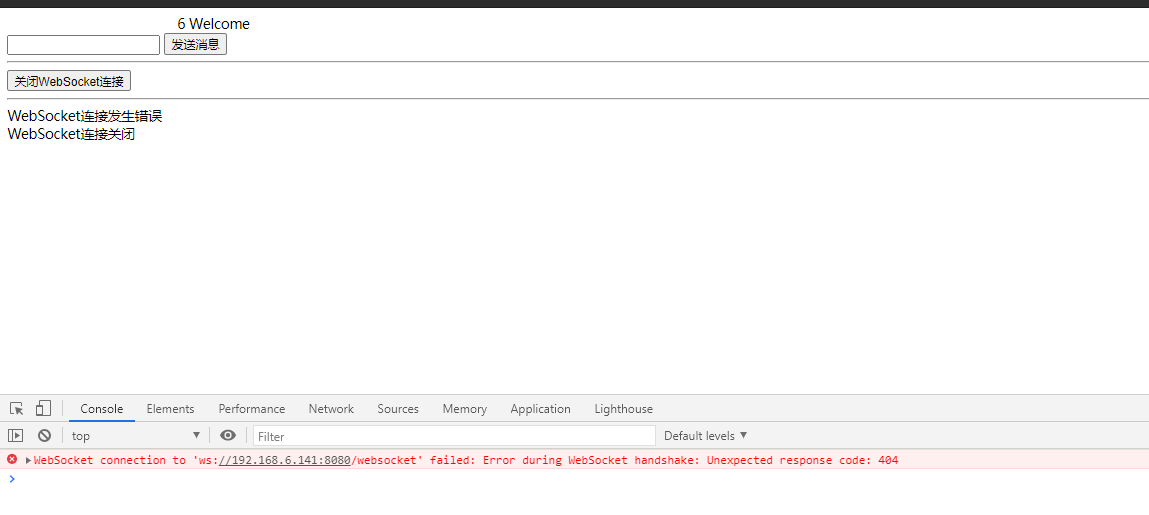Open the Lighthouse tab
This screenshot has width=1149, height=515.
tap(624, 409)
